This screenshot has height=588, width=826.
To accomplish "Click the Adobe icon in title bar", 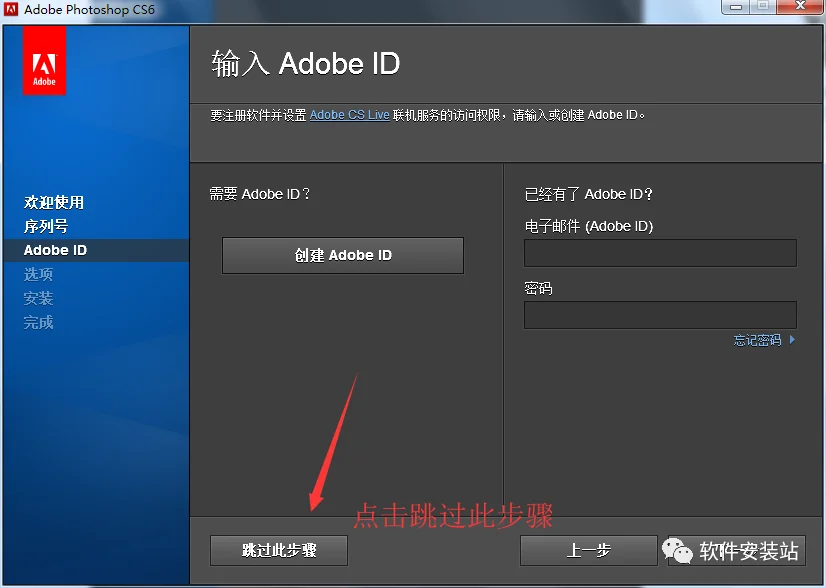I will (x=11, y=9).
